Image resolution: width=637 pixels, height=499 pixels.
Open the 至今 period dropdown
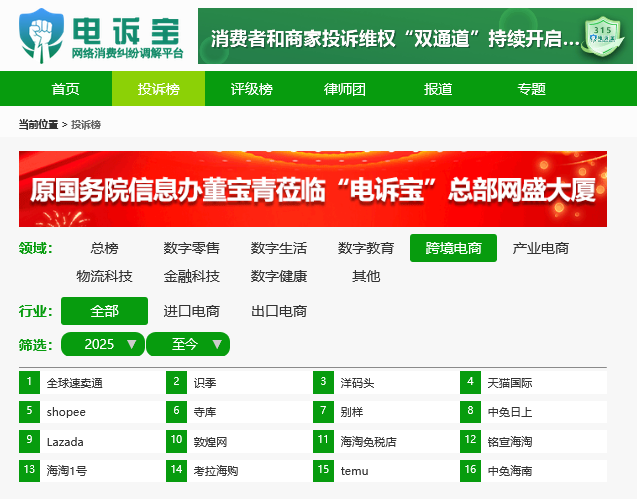pyautogui.click(x=188, y=344)
